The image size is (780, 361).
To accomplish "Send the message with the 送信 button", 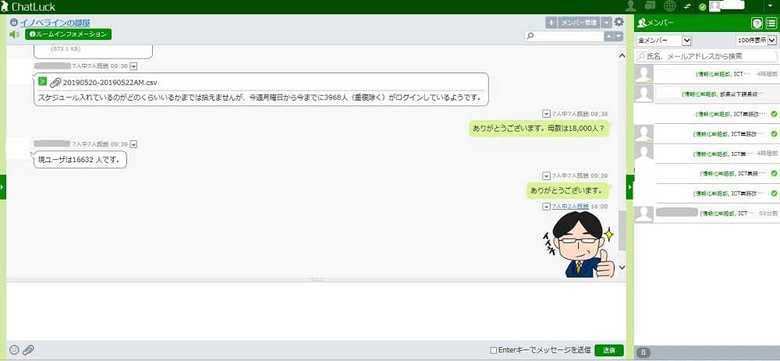I will coord(609,350).
